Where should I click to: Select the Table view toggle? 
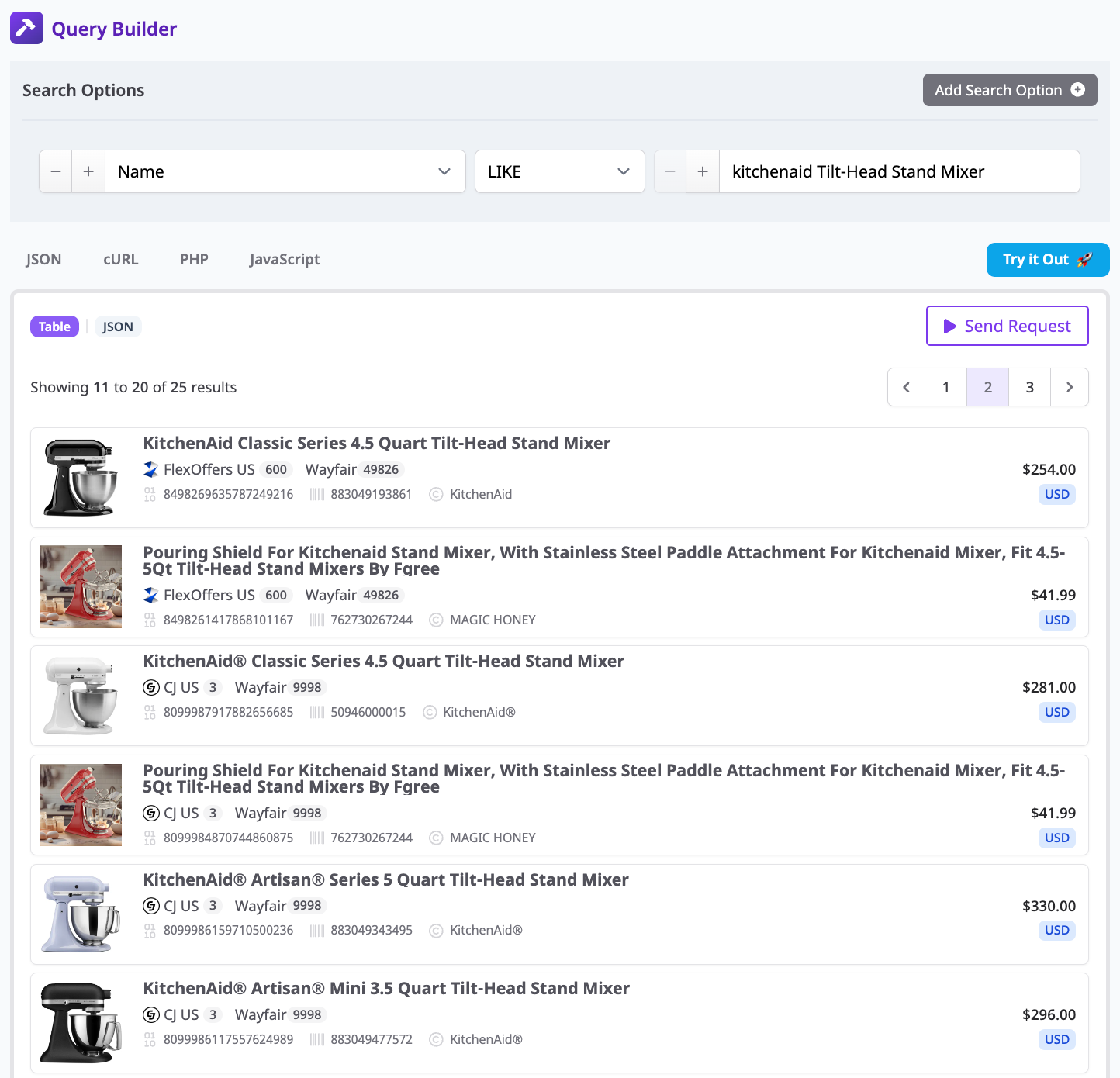tap(54, 327)
